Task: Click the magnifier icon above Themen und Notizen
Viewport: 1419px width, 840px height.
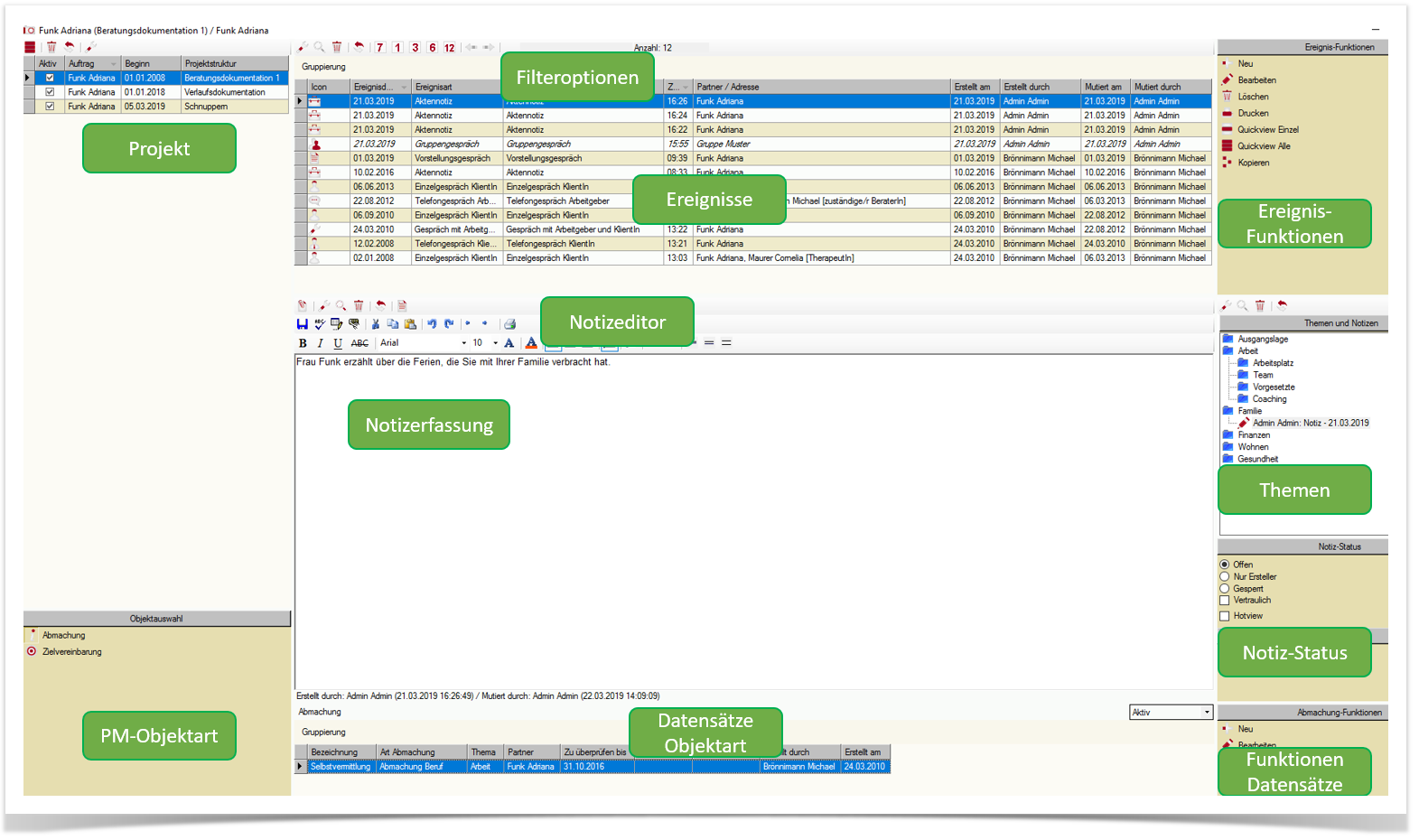Action: click(x=1243, y=306)
